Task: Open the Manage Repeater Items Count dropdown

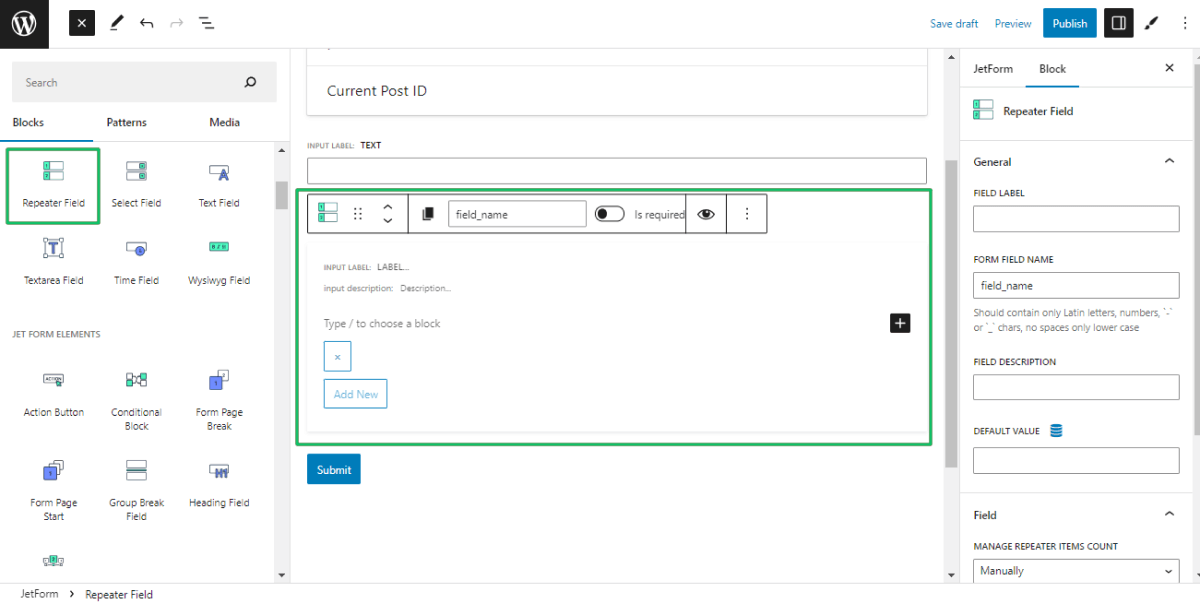Action: pyautogui.click(x=1076, y=570)
